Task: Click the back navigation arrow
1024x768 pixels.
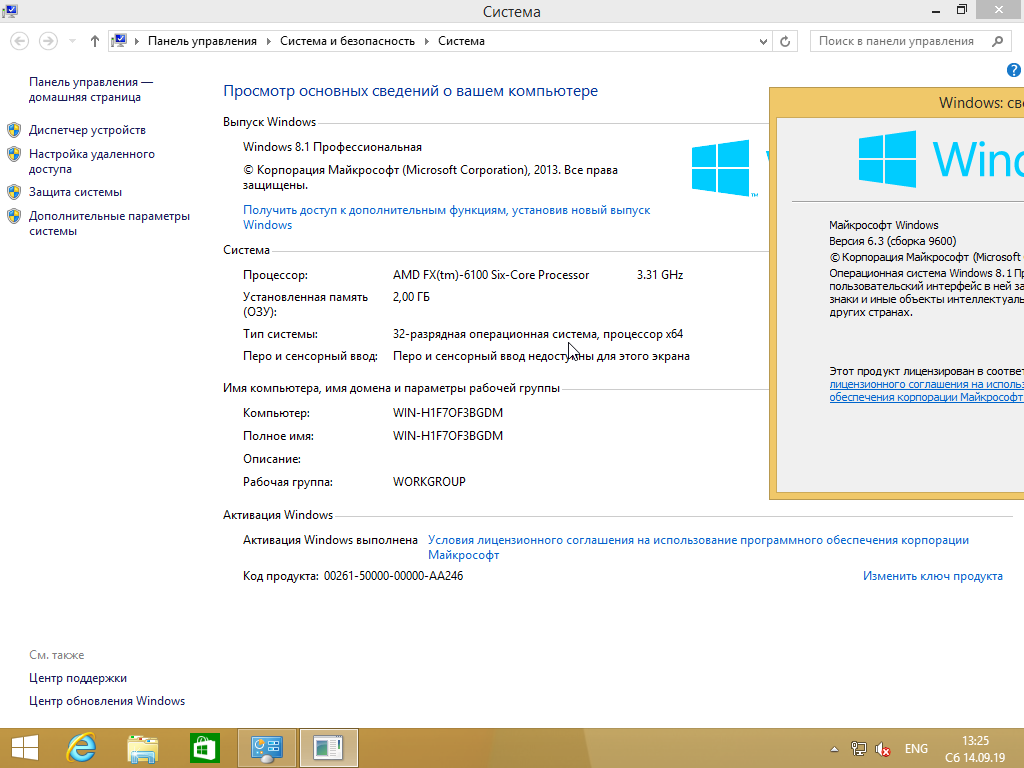Action: click(20, 41)
